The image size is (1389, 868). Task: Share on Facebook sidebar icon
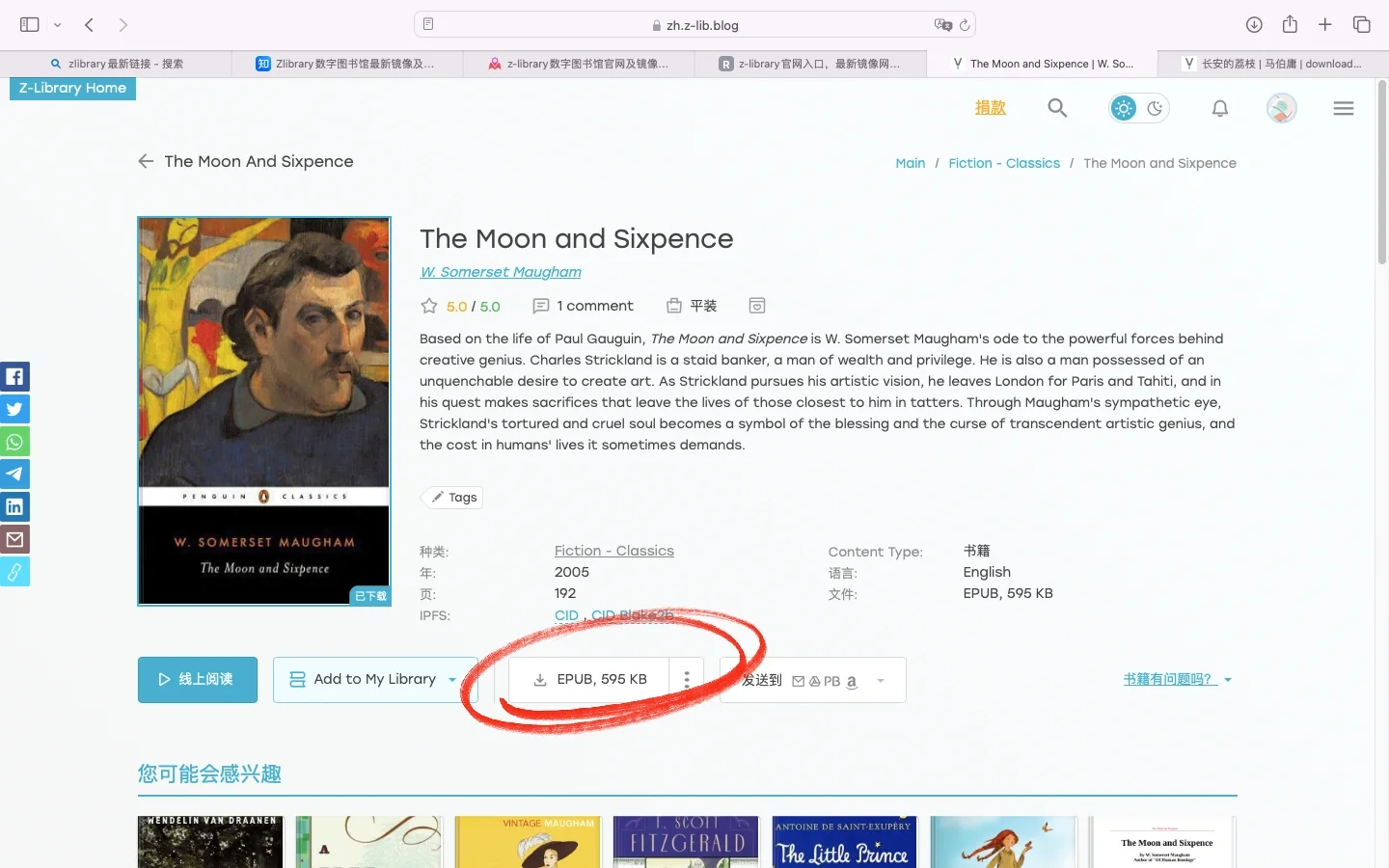coord(14,376)
